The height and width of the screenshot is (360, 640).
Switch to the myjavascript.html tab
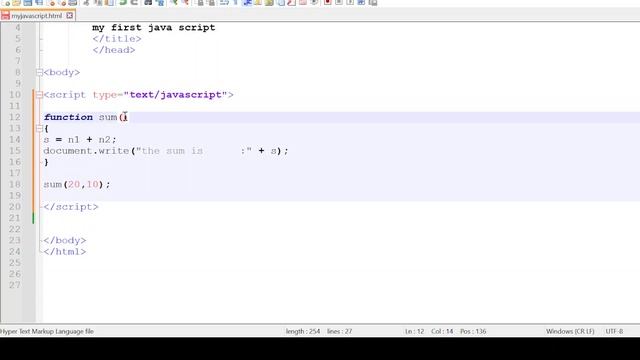click(x=36, y=16)
